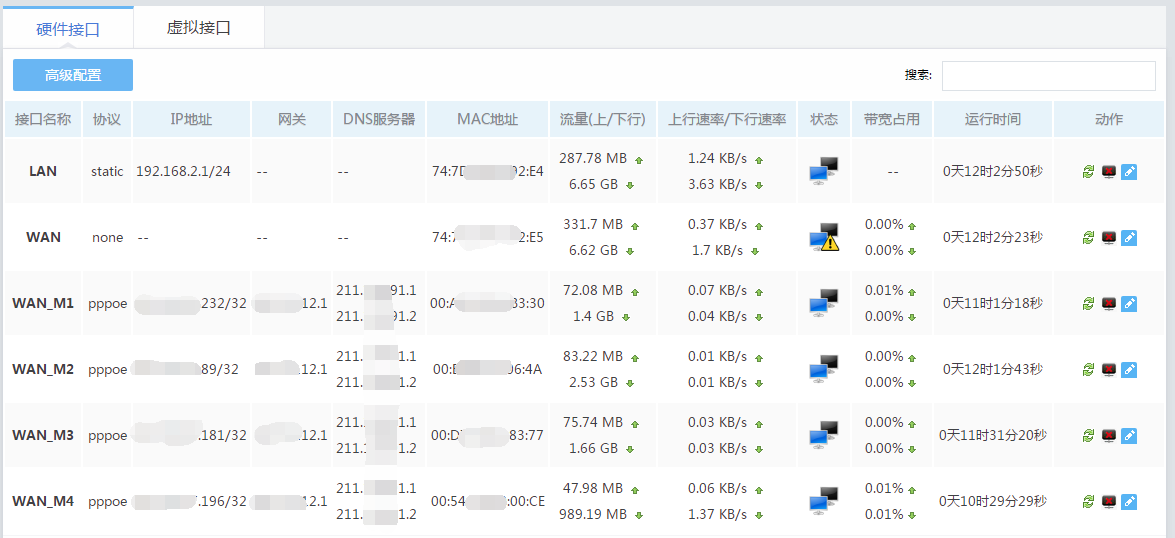Edit the WAN_M3 interface settings

[1129, 436]
